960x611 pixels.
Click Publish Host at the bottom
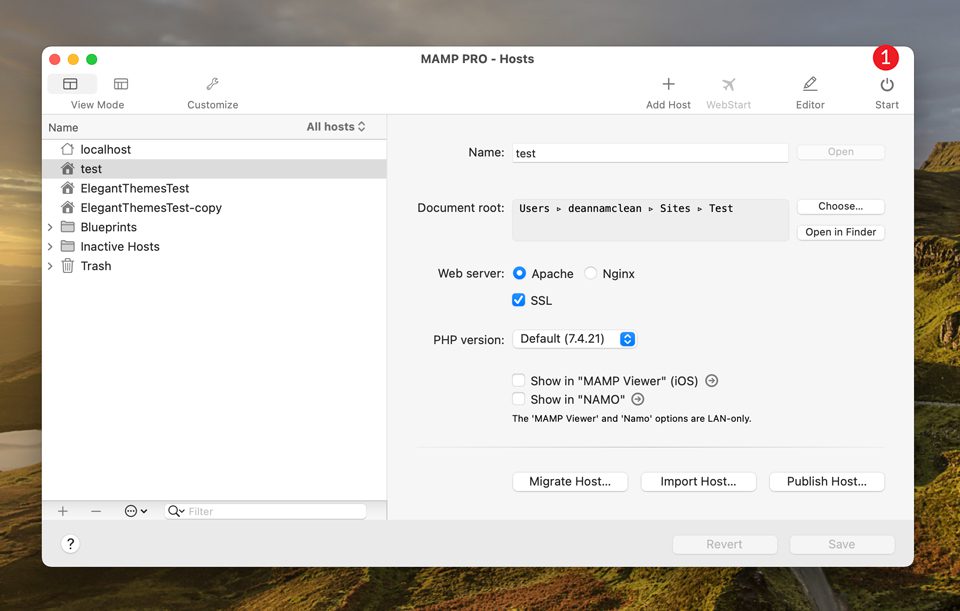(x=826, y=481)
